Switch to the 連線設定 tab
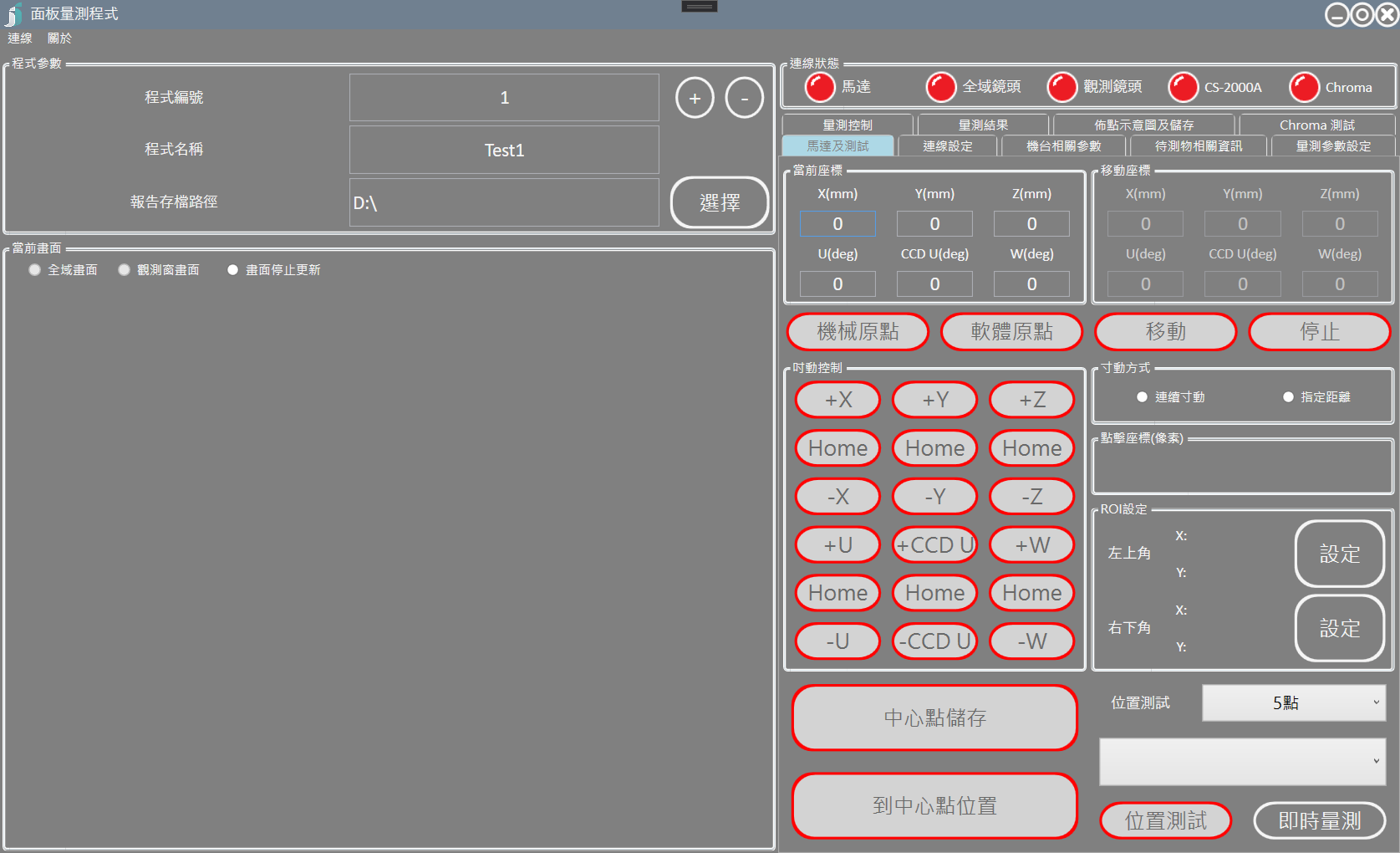Image resolution: width=1400 pixels, height=853 pixels. (947, 146)
